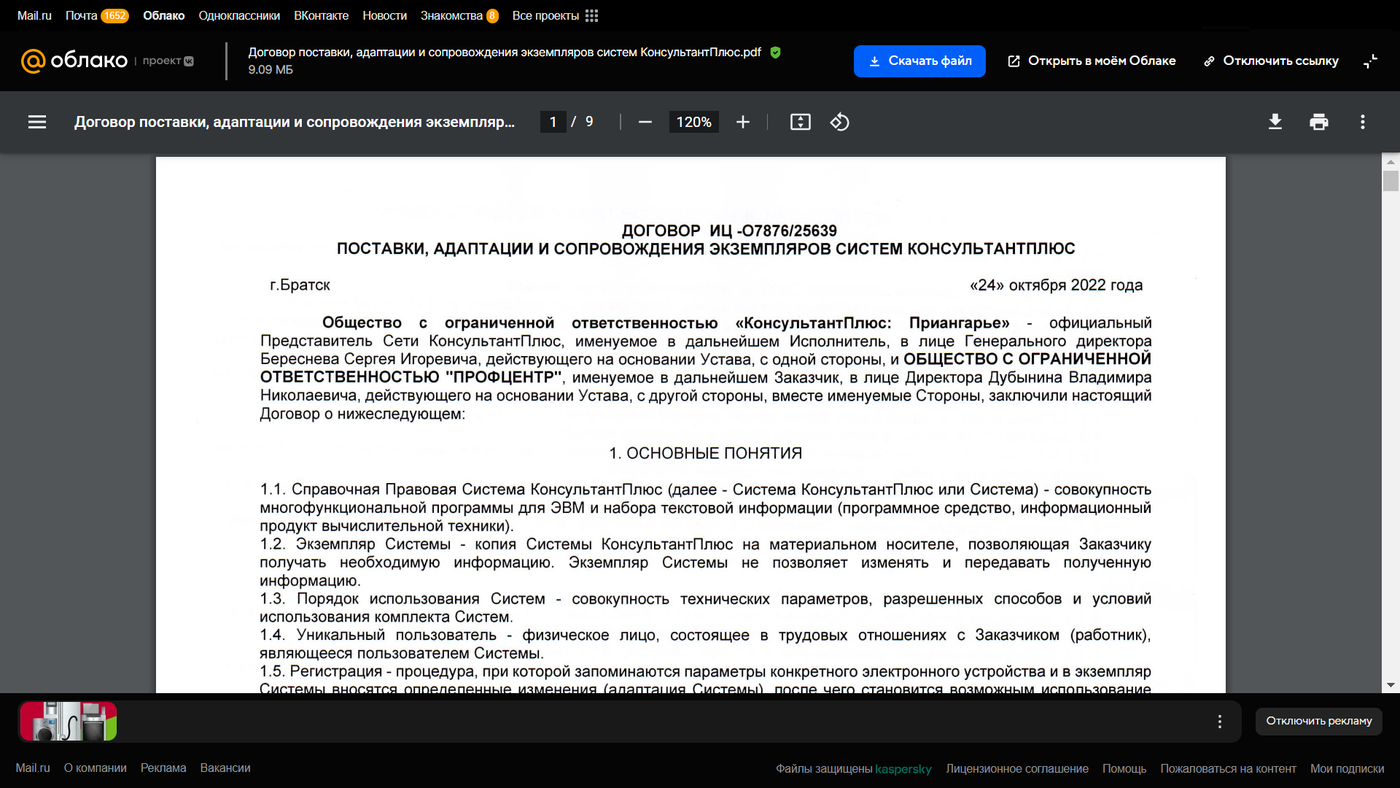Click Открыть в моём Облаке
Screen dimensions: 1400x788
coord(1091,61)
